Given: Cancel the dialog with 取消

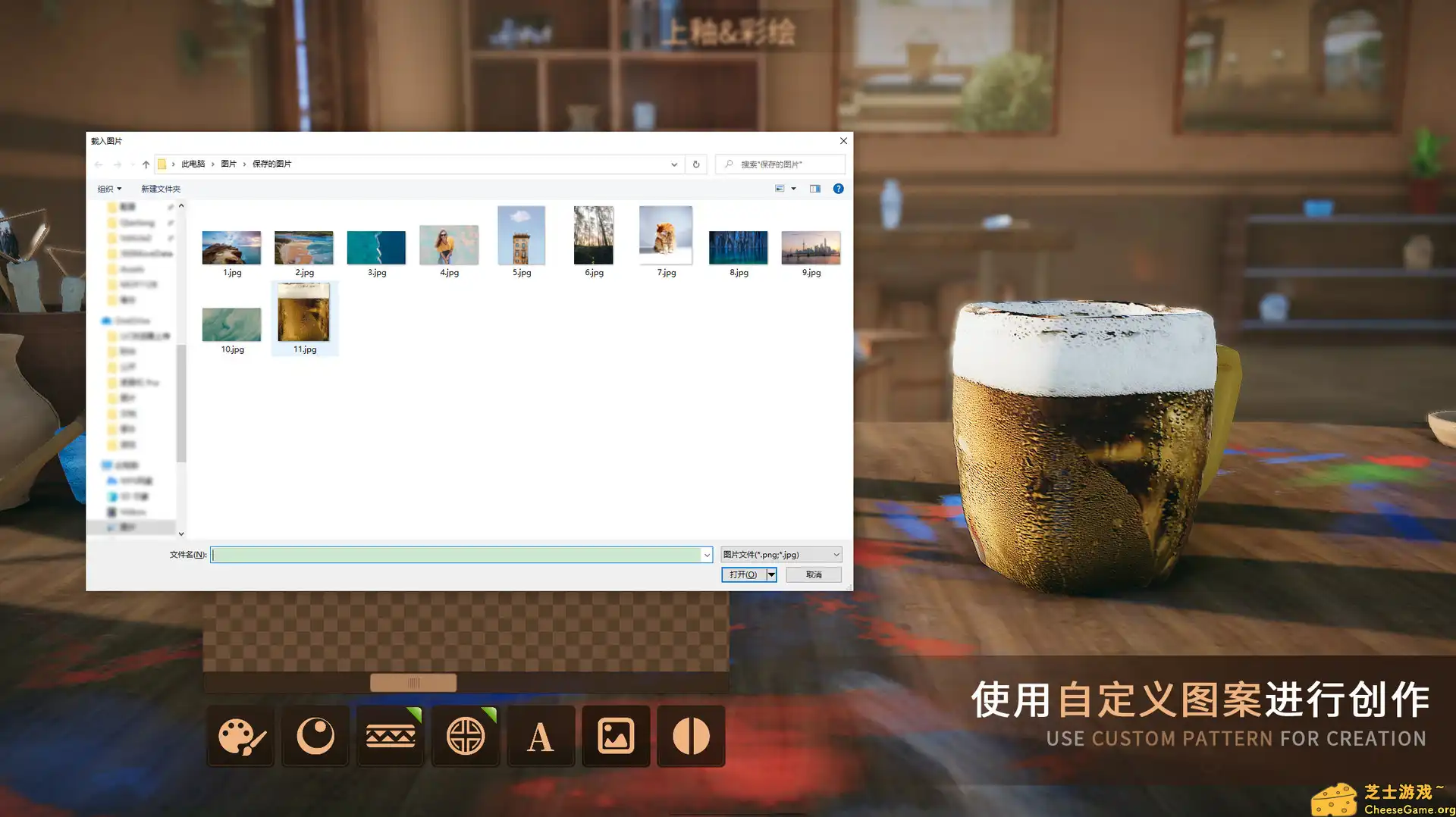Looking at the screenshot, I should (x=812, y=574).
